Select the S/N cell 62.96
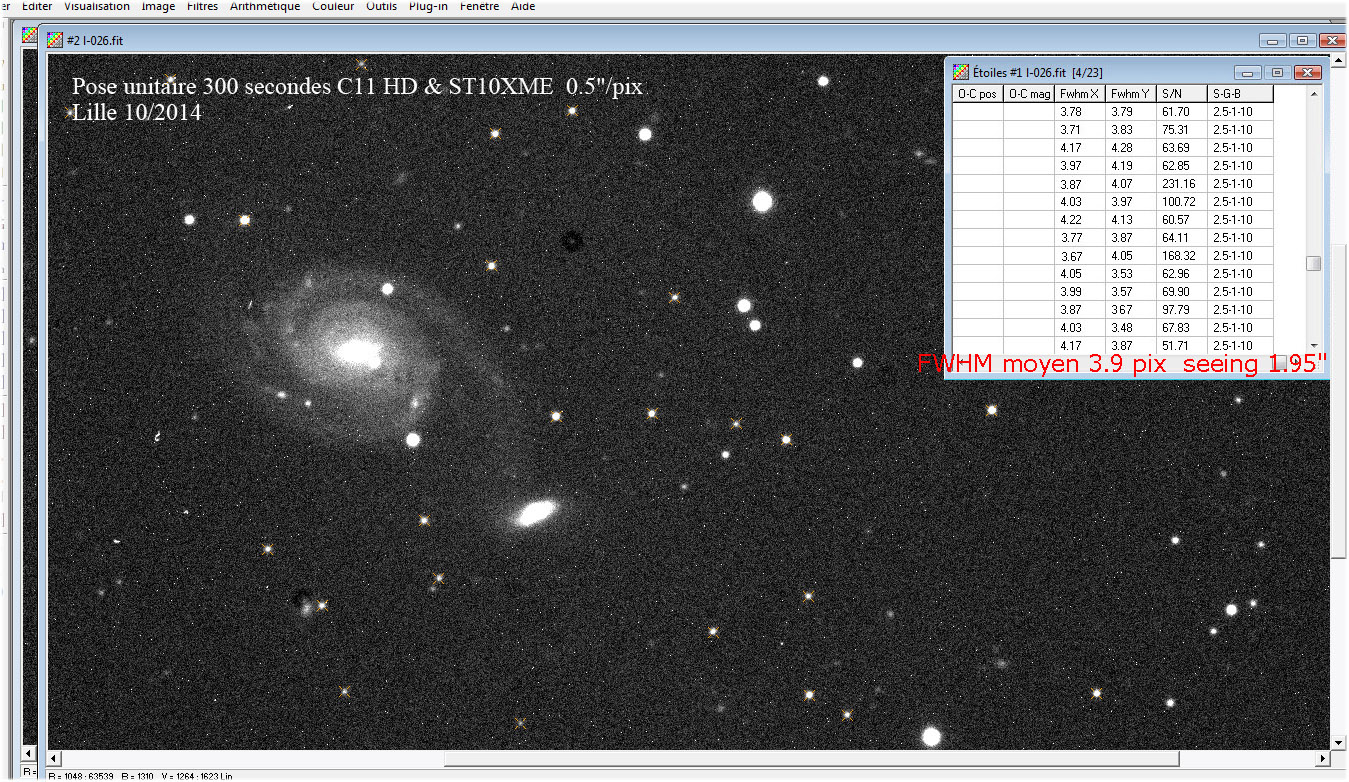 (x=1183, y=274)
